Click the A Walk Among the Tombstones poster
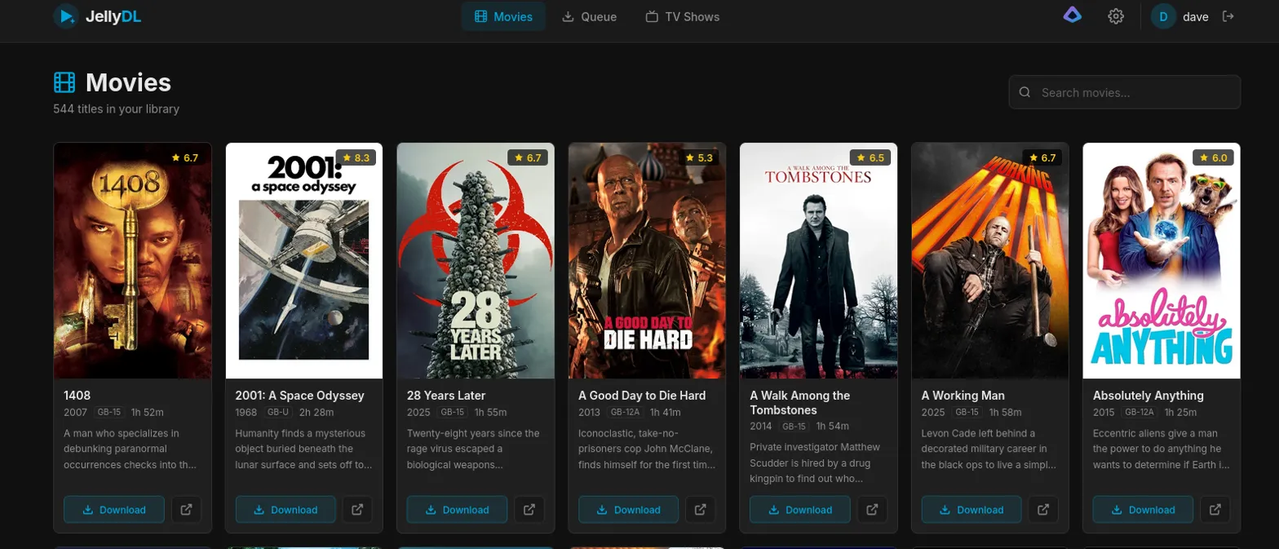This screenshot has width=1279, height=549. coord(818,260)
